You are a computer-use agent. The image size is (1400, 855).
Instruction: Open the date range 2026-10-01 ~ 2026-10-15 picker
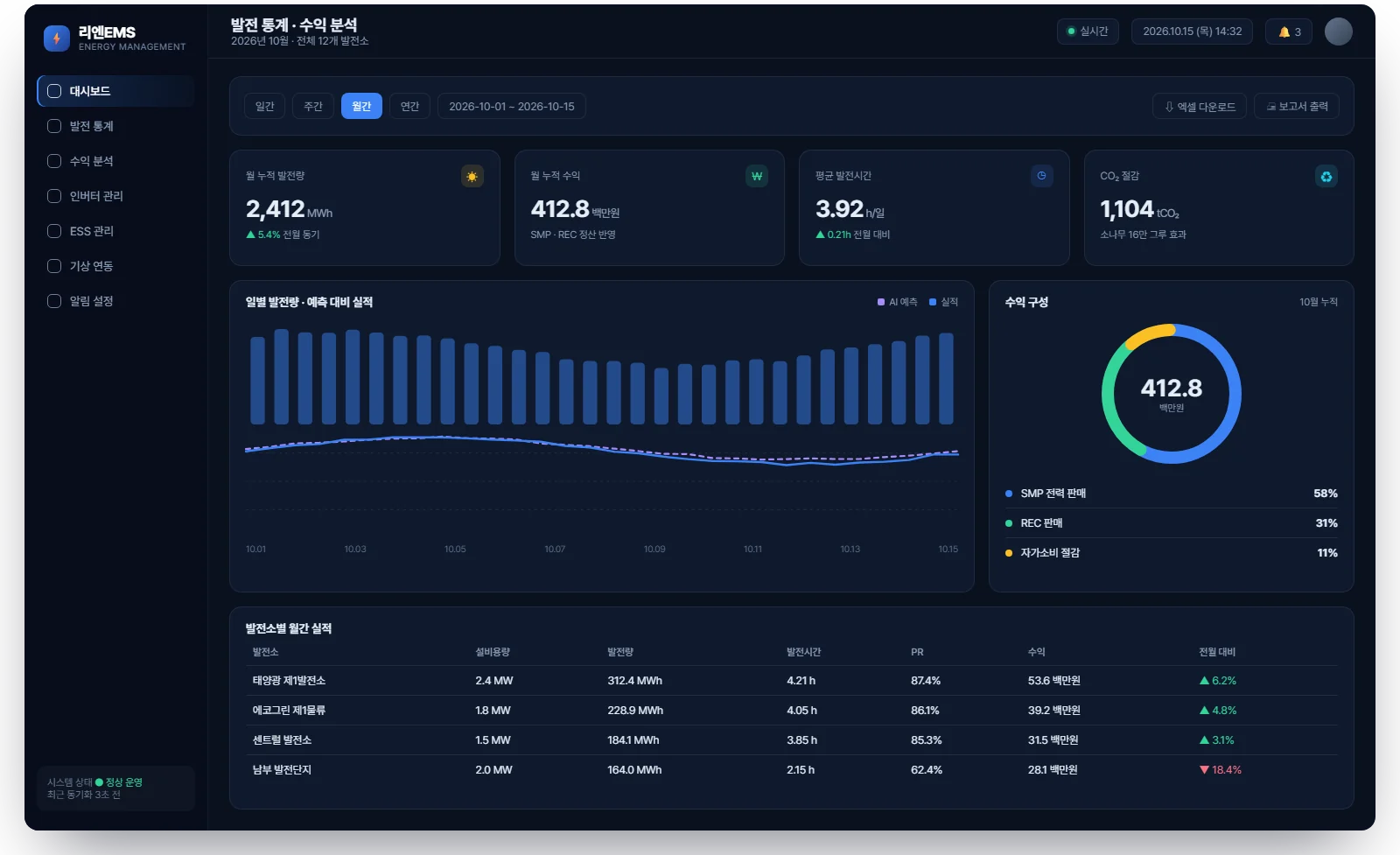pos(512,106)
